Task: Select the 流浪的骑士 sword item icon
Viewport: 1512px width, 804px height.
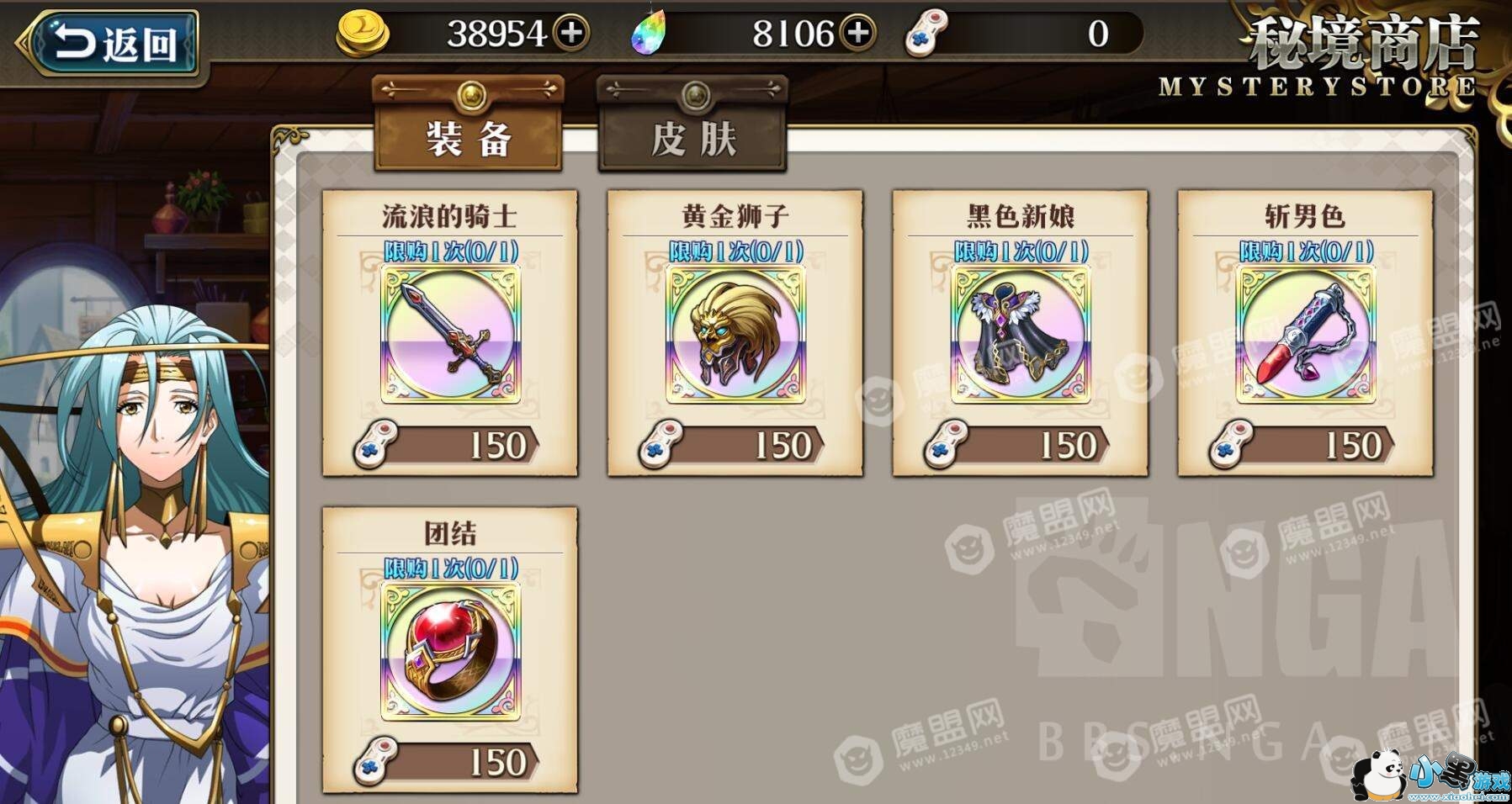Action: click(450, 335)
